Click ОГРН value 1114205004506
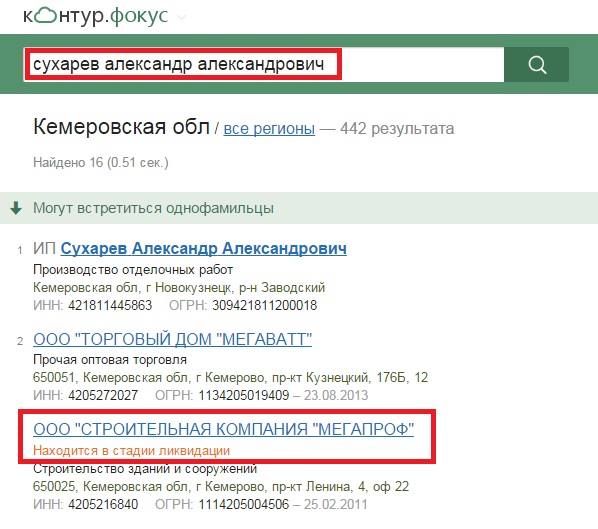Image resolution: width=598 pixels, height=529 pixels. click(244, 505)
